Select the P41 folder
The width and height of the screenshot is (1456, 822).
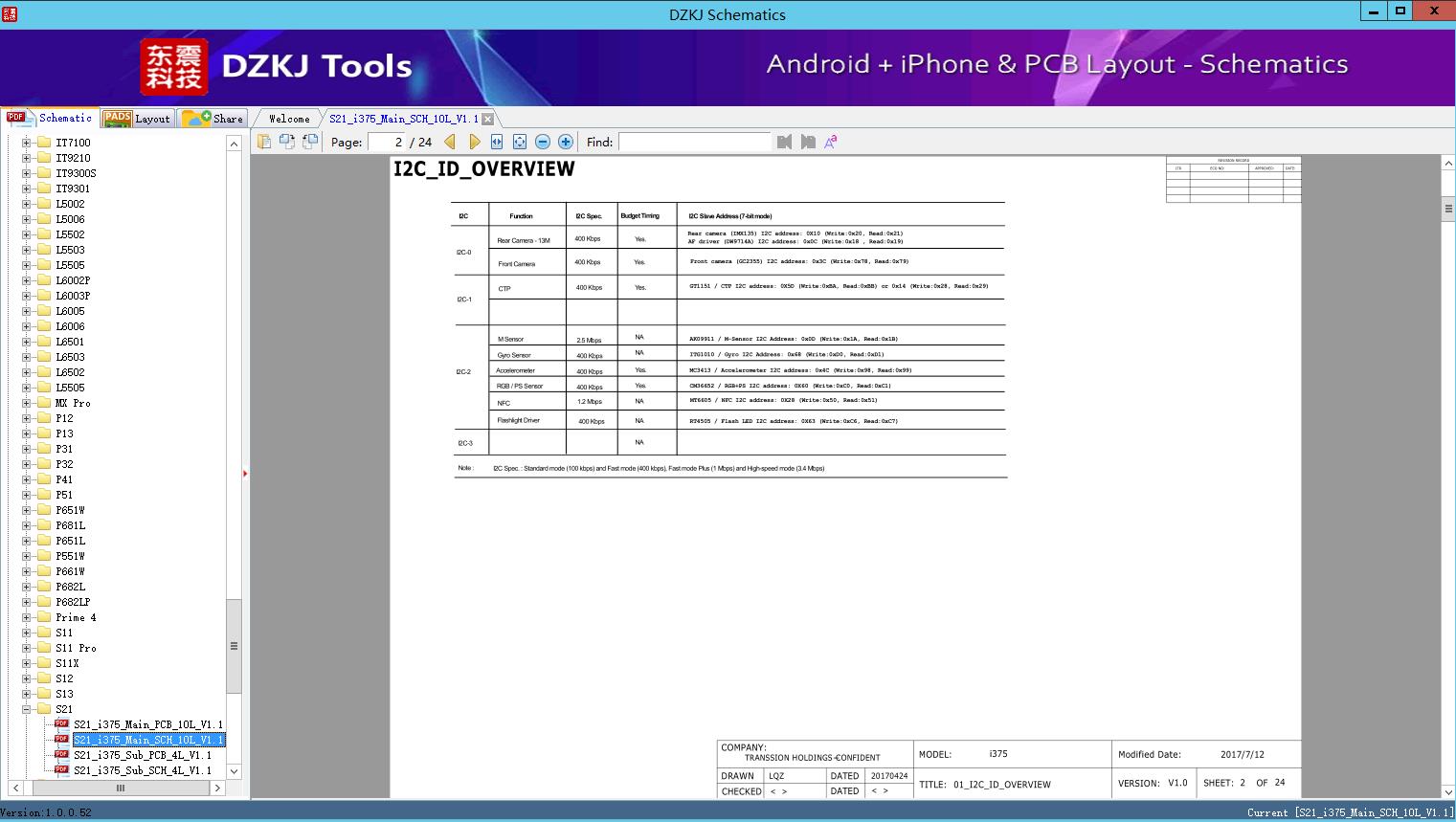64,479
